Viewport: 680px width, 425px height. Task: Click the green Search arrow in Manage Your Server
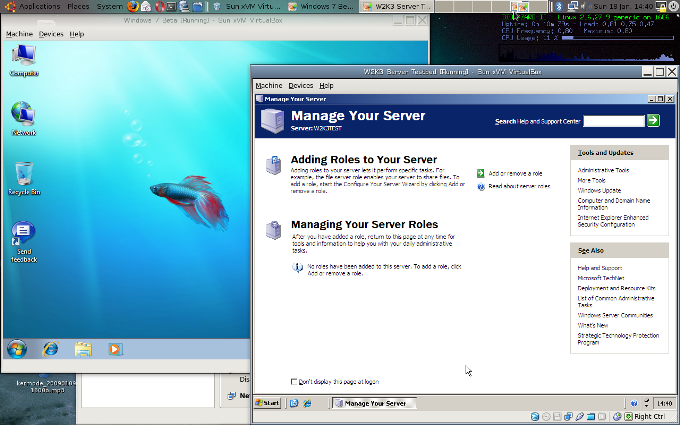coord(653,121)
